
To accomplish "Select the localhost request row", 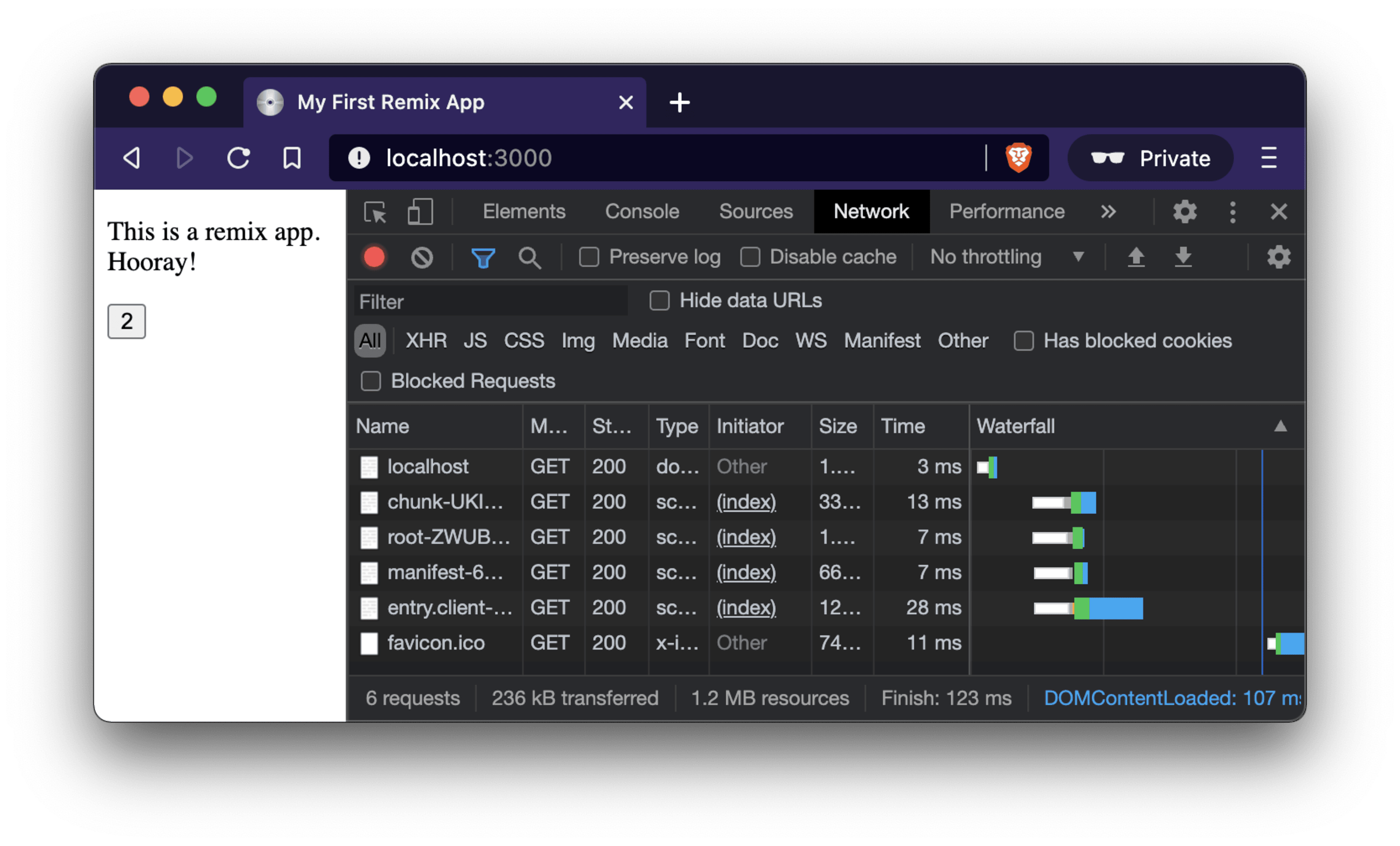I will coord(826,467).
